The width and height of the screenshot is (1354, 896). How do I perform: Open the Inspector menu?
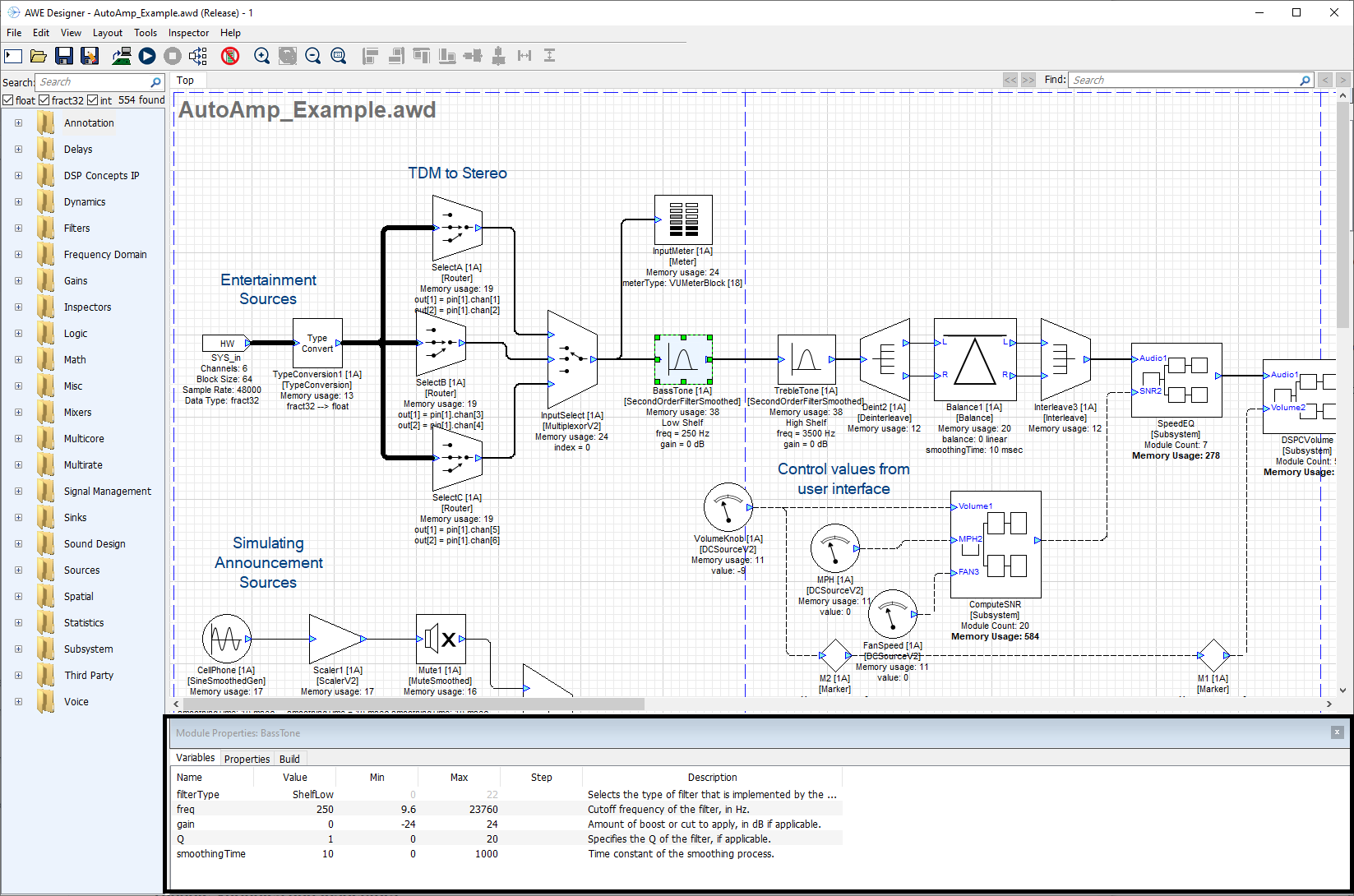(188, 33)
